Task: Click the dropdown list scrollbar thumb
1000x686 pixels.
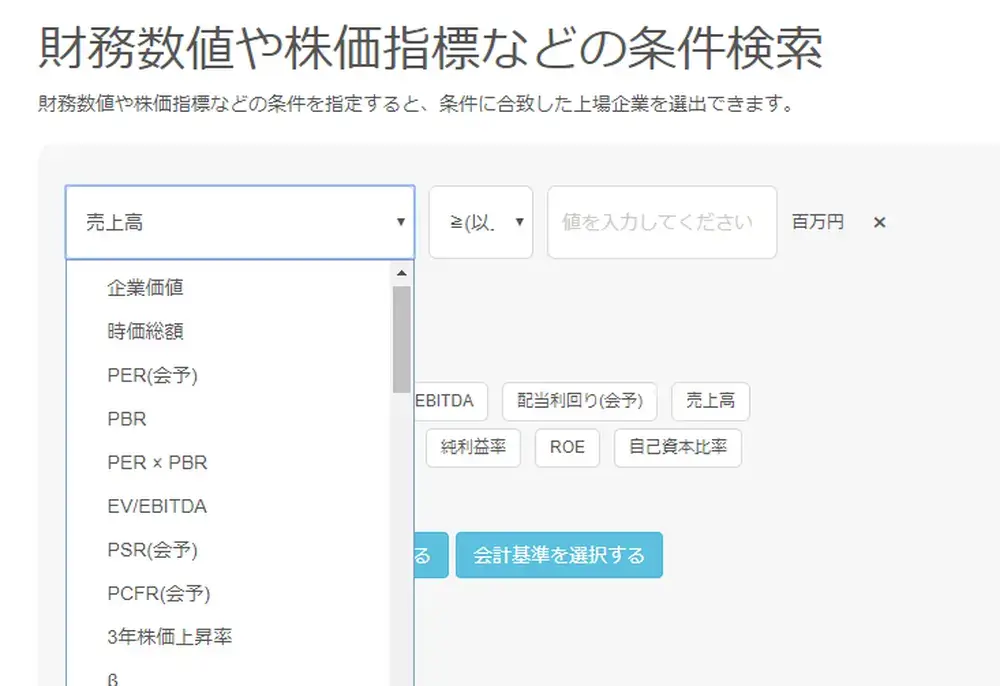Action: click(401, 339)
